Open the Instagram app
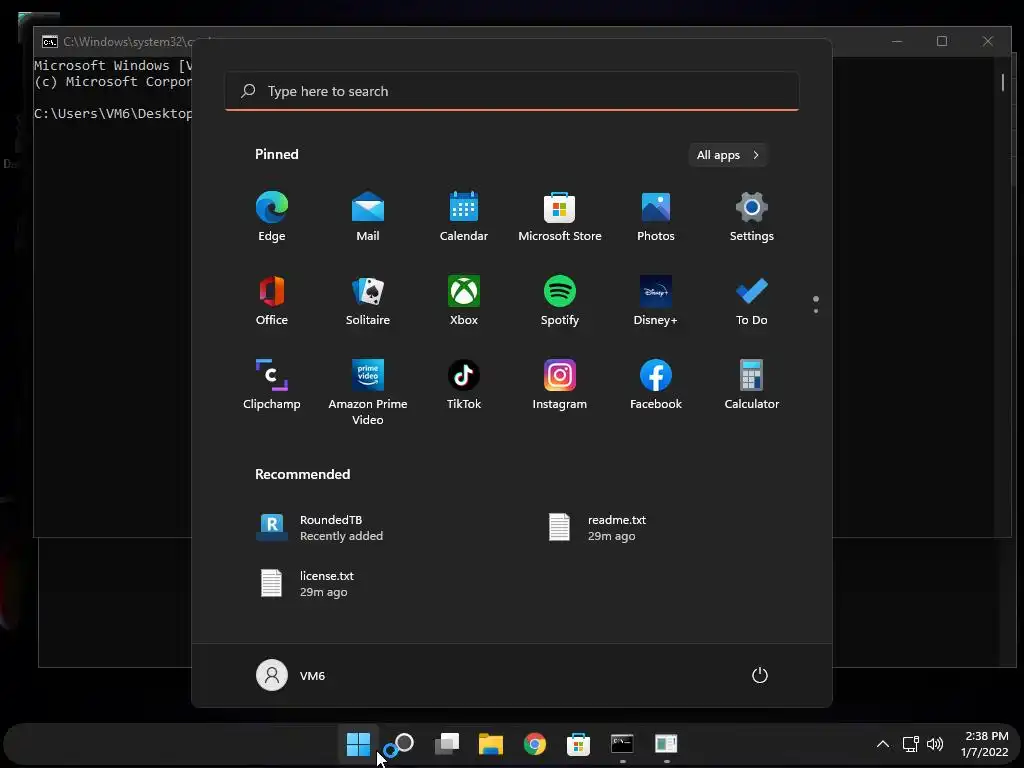Viewport: 1024px width, 768px height. pos(560,385)
